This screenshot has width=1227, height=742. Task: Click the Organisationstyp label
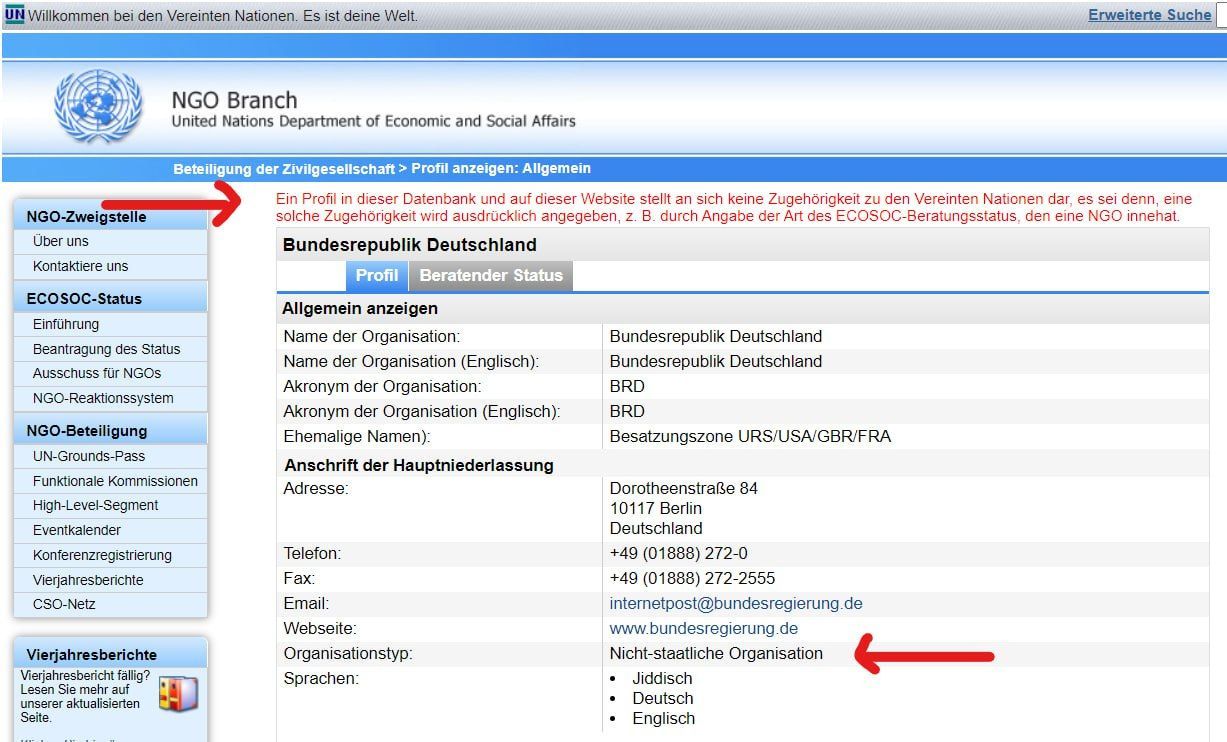click(x=348, y=653)
